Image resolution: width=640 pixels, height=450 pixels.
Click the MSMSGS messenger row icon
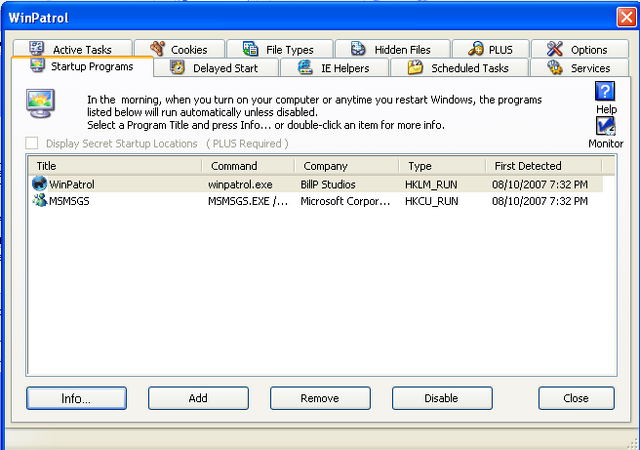pyautogui.click(x=40, y=200)
